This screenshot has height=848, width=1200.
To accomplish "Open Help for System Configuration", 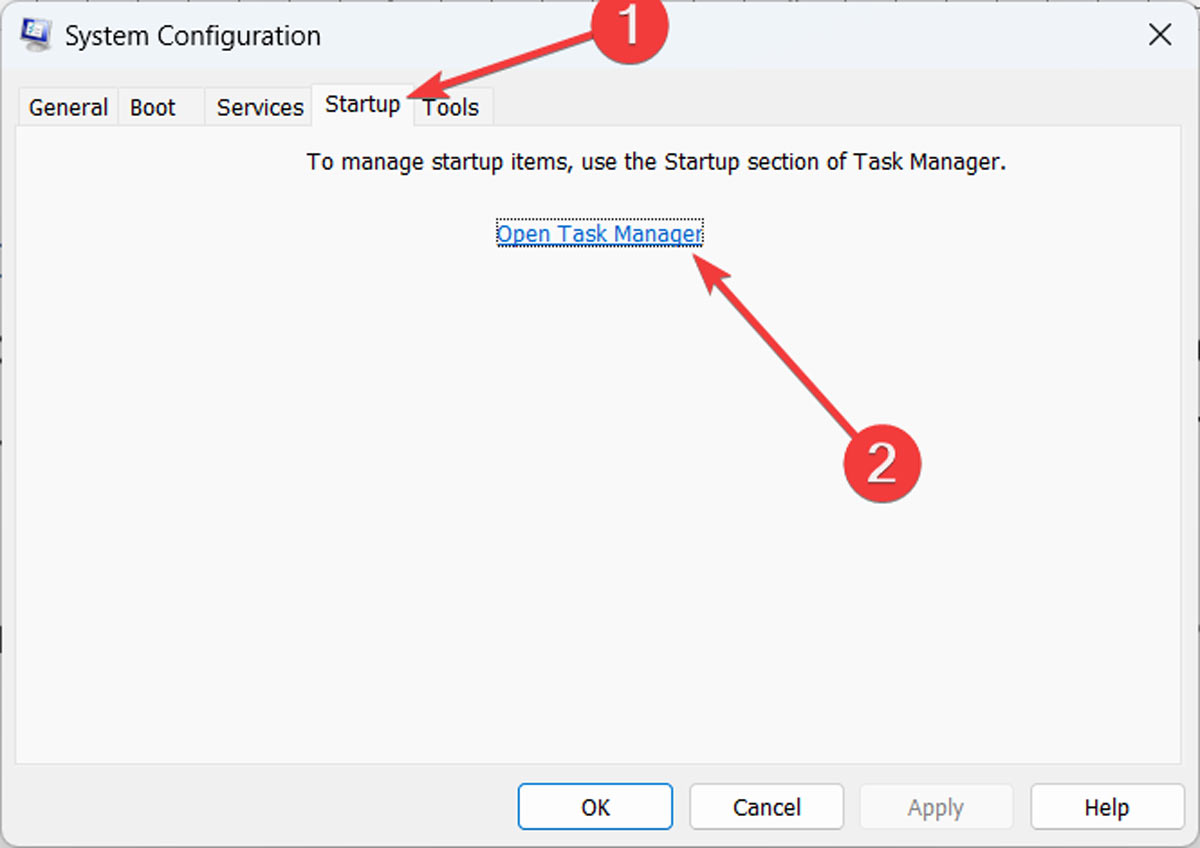I will point(1106,807).
